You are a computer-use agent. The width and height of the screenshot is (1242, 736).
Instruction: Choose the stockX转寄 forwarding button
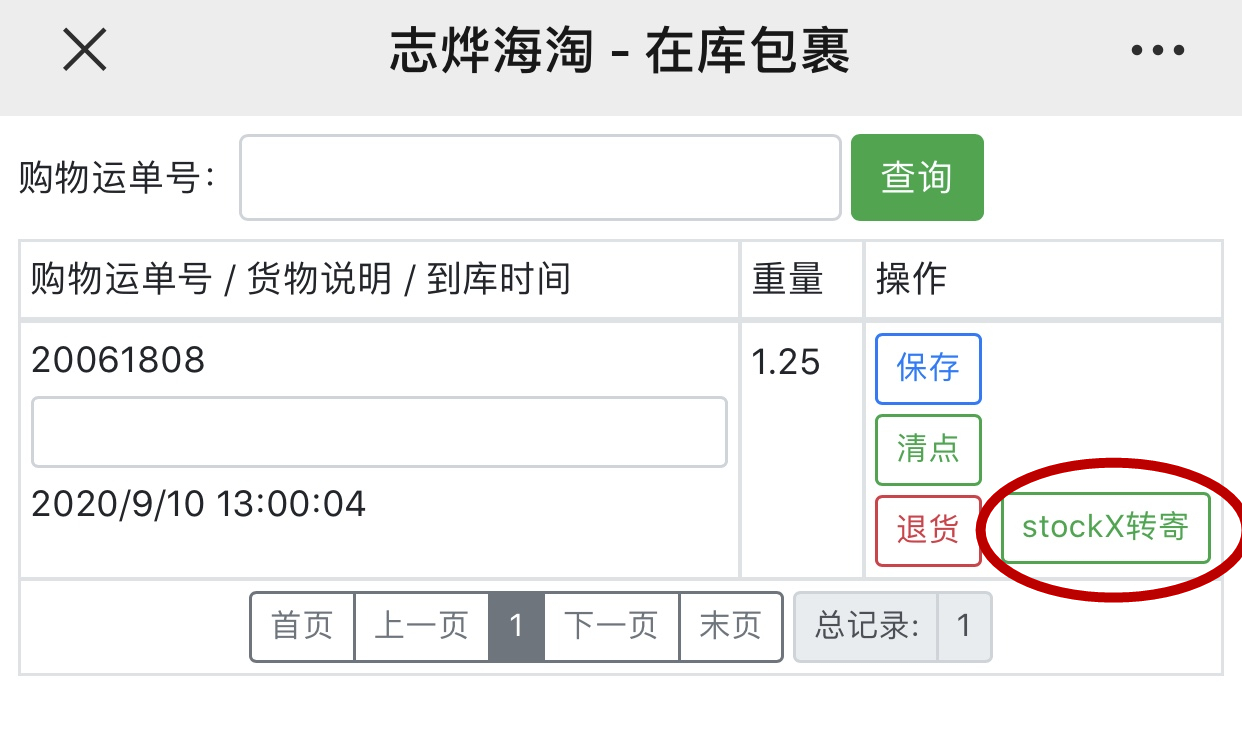click(1105, 528)
